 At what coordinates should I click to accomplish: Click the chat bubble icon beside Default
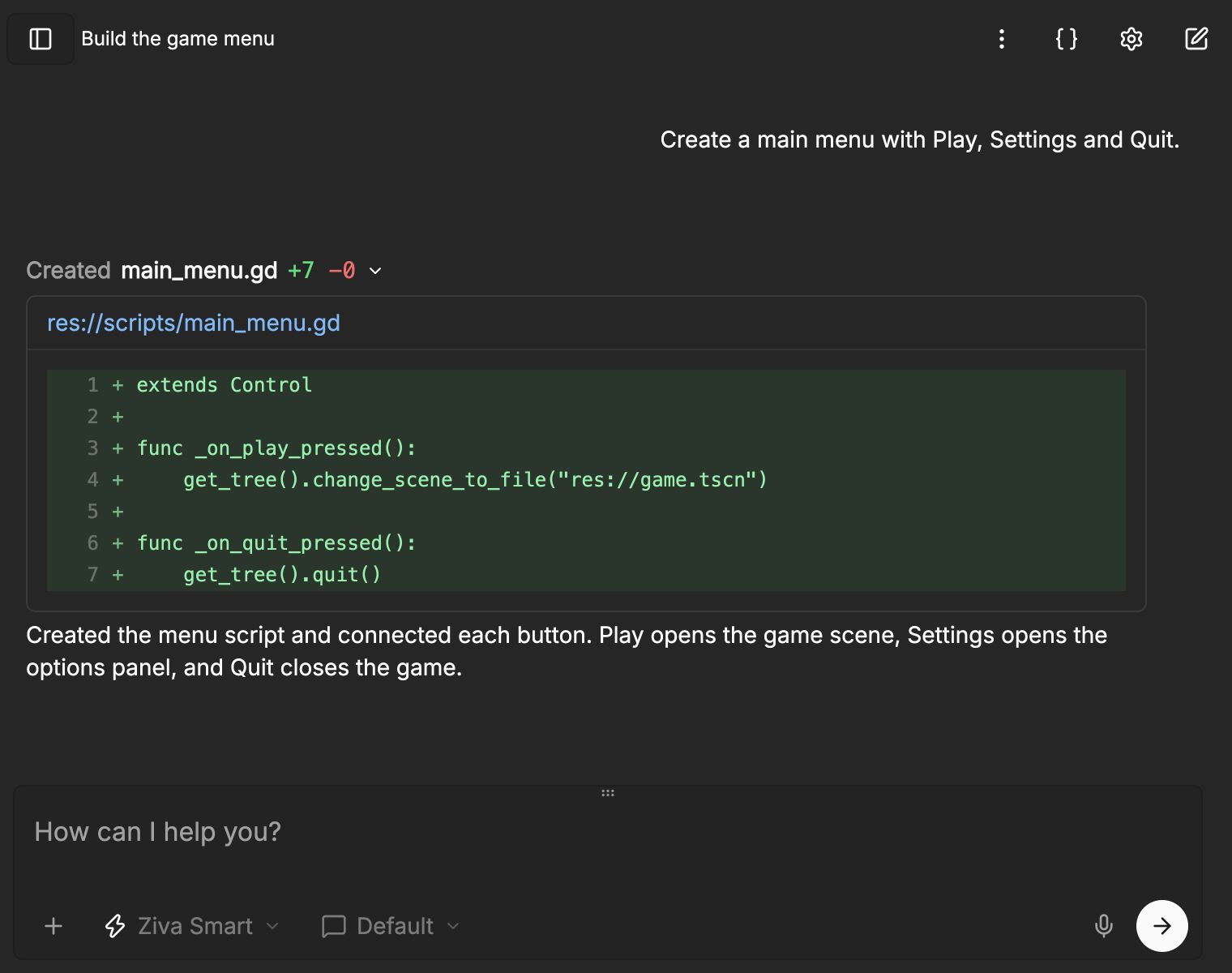pyautogui.click(x=333, y=926)
